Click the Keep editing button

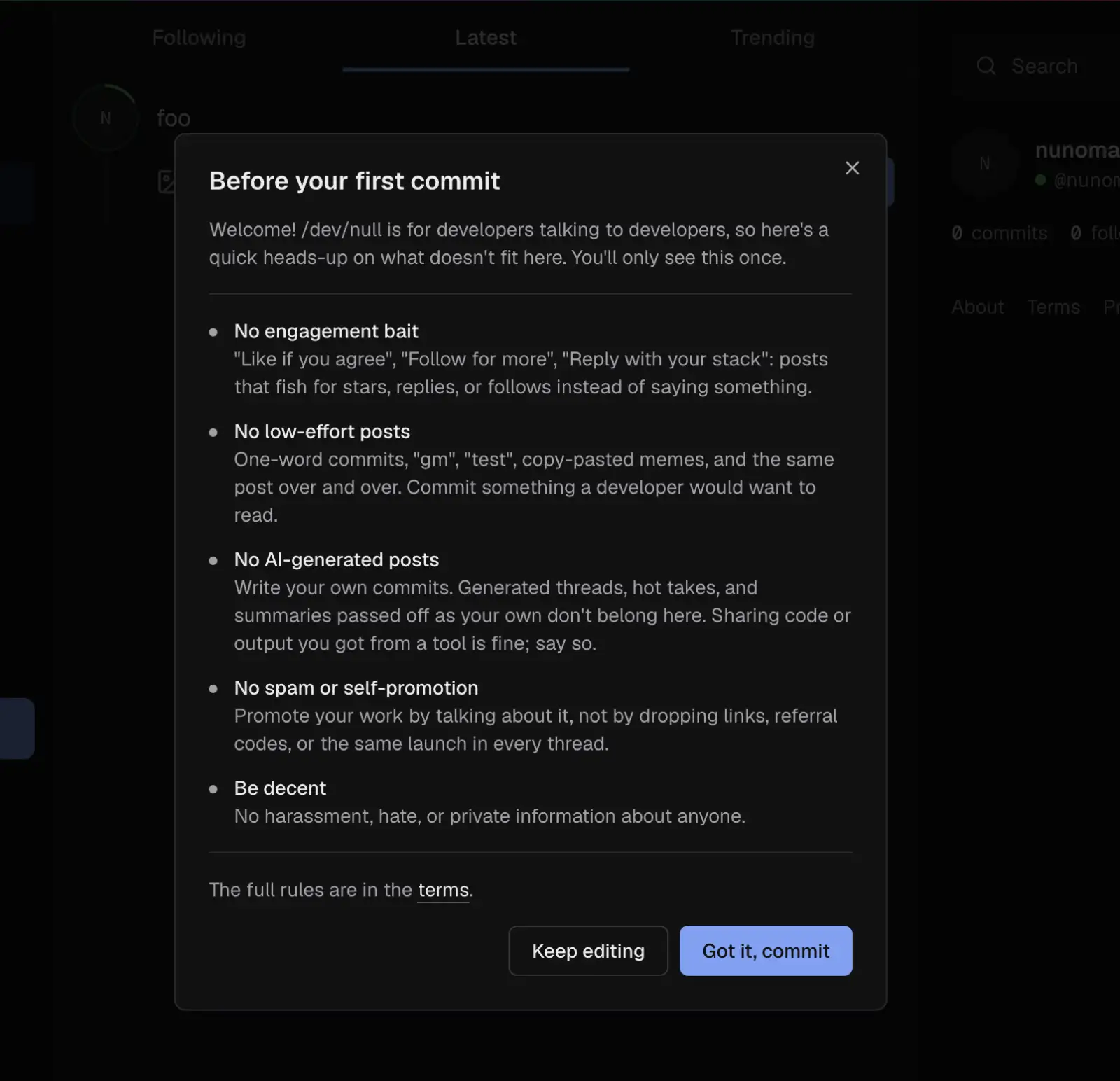tap(588, 951)
